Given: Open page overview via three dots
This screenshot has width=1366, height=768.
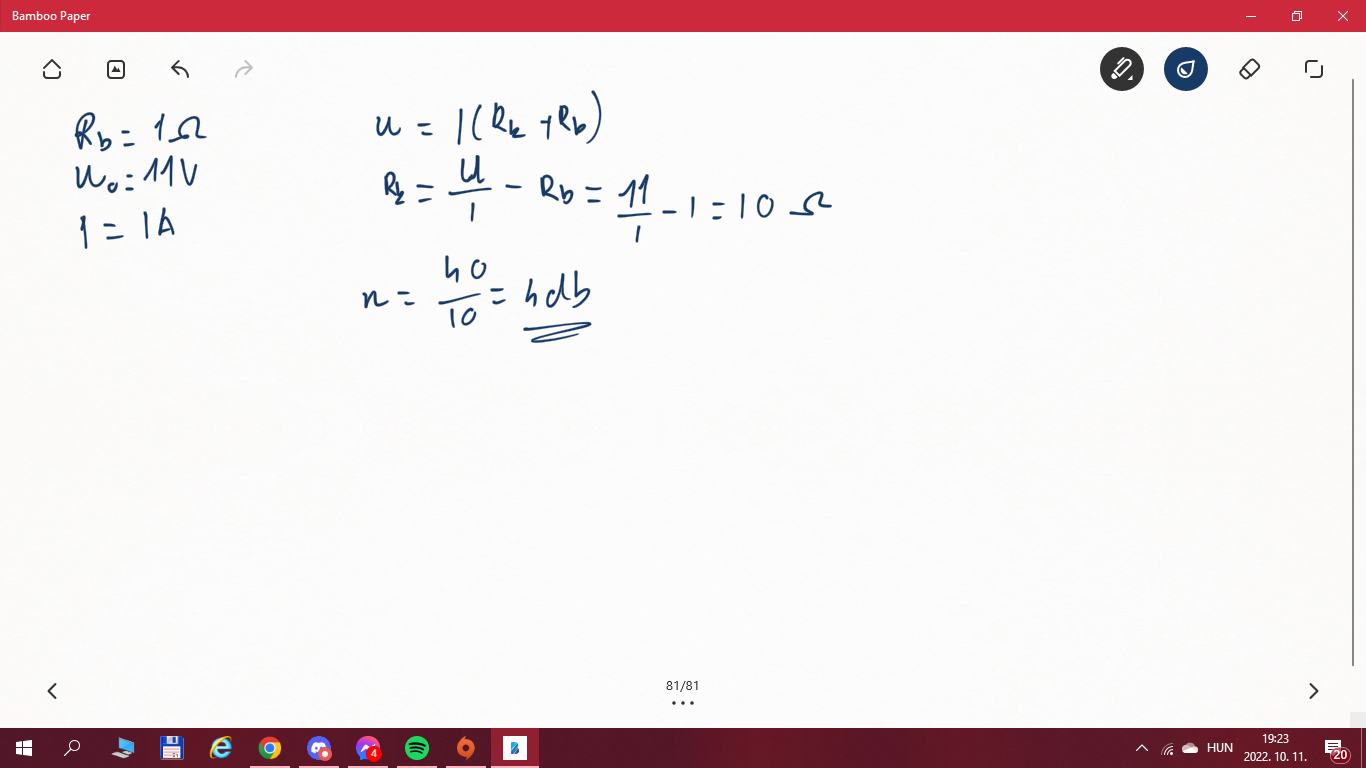Looking at the screenshot, I should [683, 703].
